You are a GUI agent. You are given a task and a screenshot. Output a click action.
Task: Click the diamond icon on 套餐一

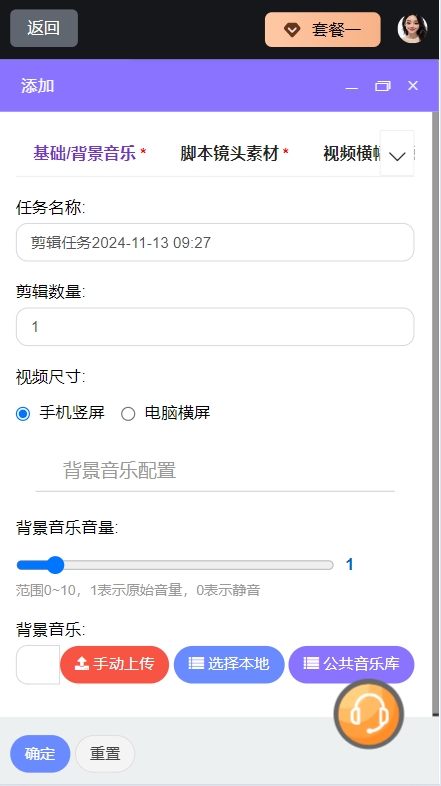tap(292, 30)
